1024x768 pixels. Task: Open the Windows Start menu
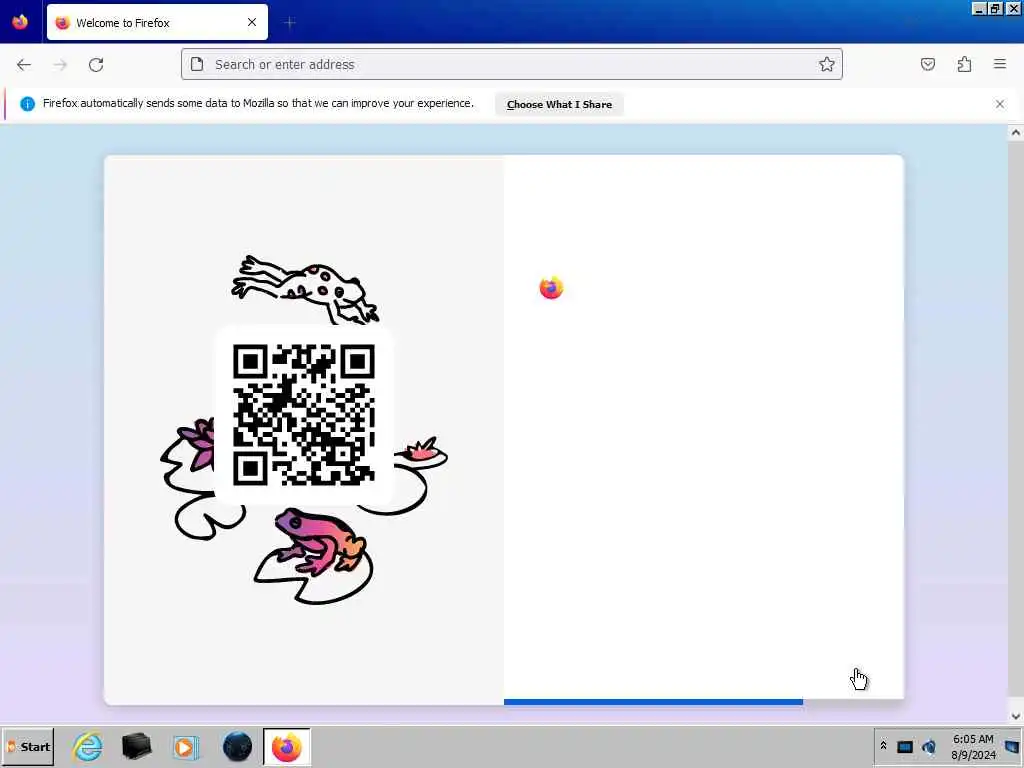point(28,747)
